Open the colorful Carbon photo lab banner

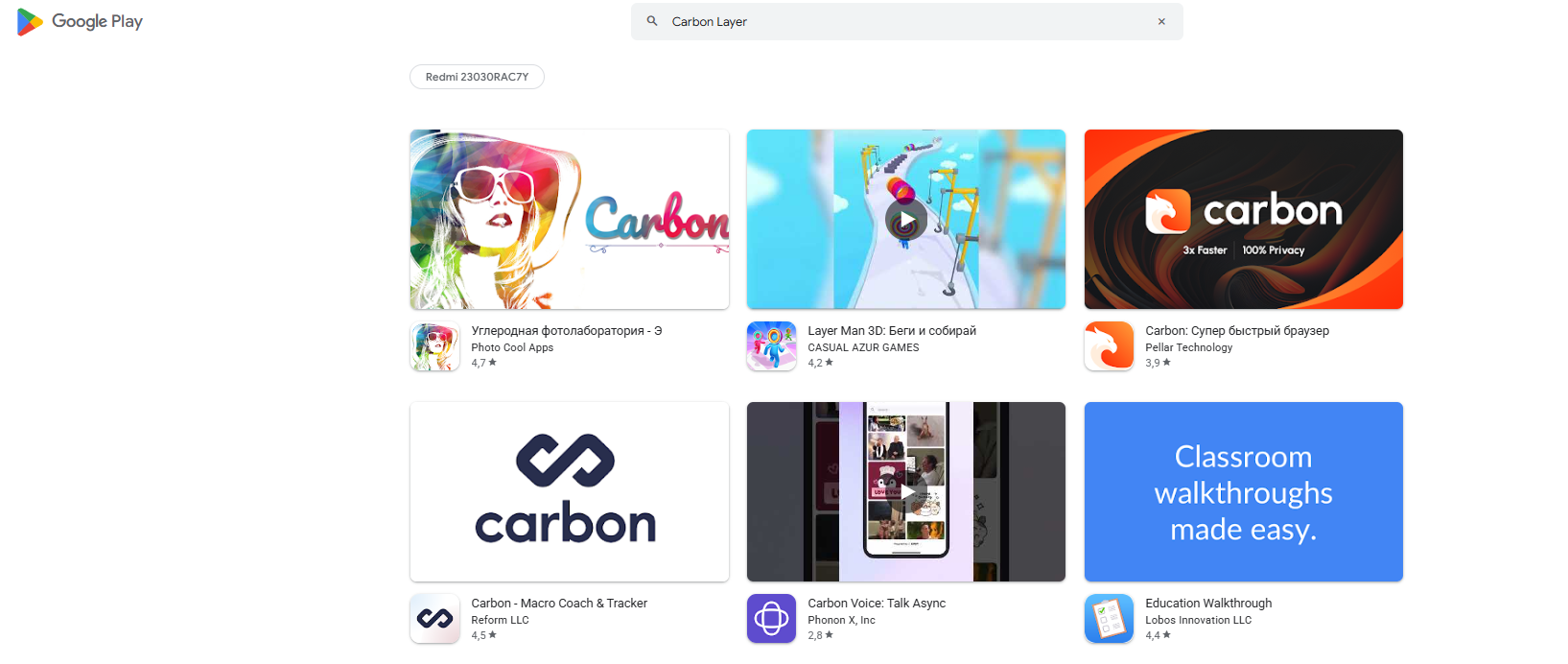pos(570,220)
